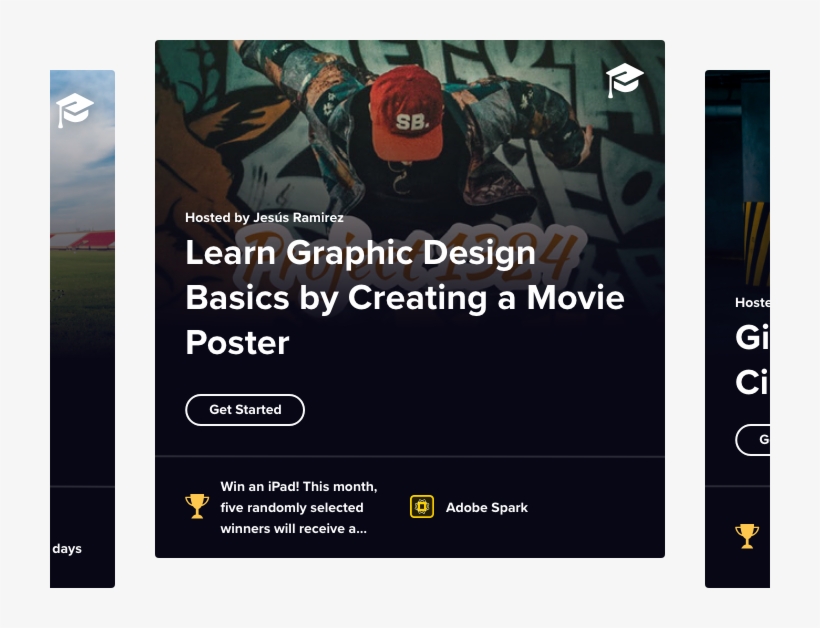The width and height of the screenshot is (820, 628).
Task: Click the cut-off 'Hoste' text on right card
Action: tap(752, 302)
